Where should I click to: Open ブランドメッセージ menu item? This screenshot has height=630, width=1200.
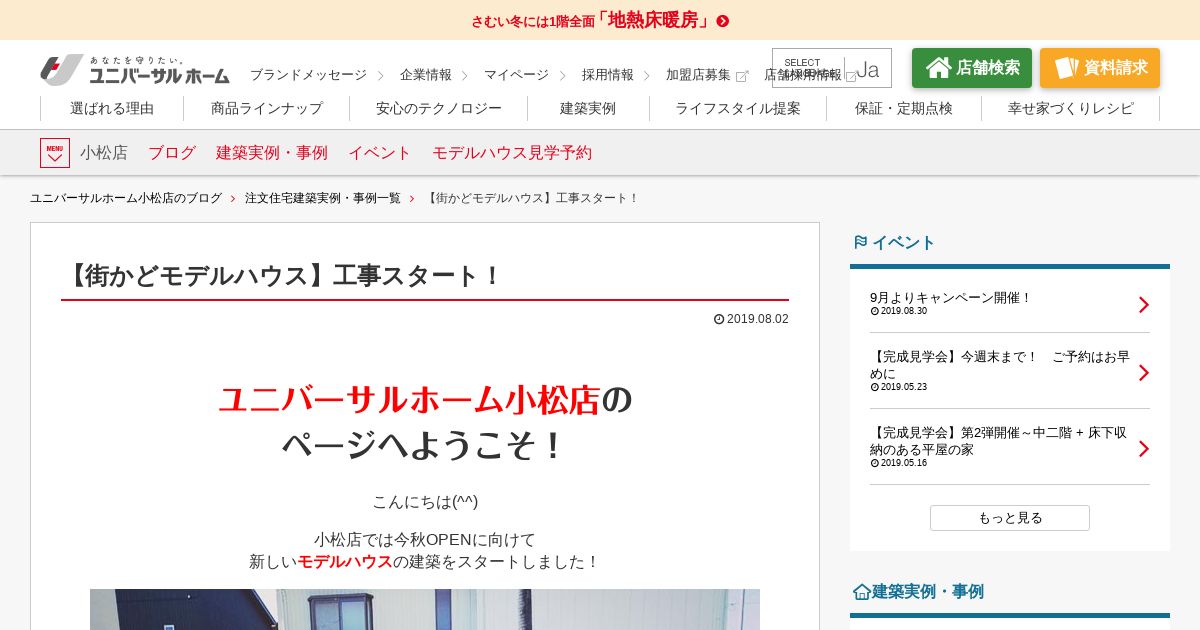(308, 75)
